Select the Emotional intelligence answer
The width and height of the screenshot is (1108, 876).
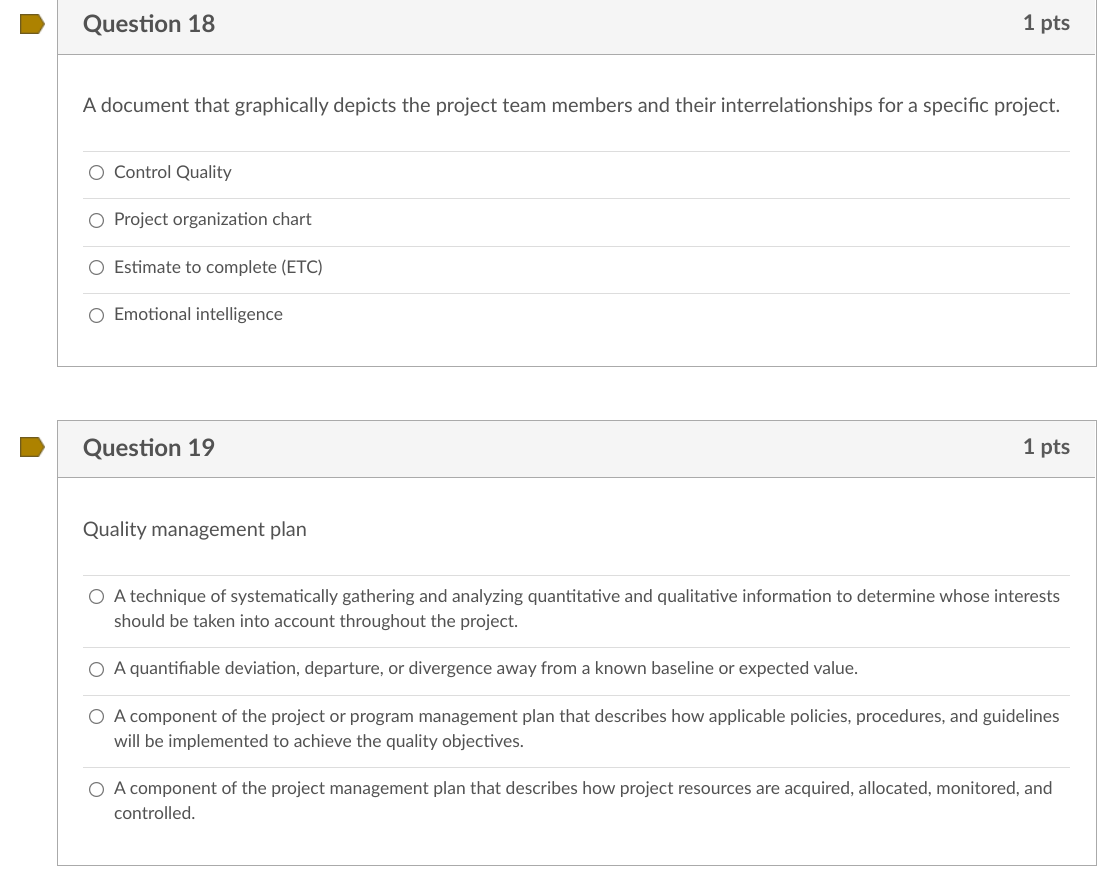[96, 314]
